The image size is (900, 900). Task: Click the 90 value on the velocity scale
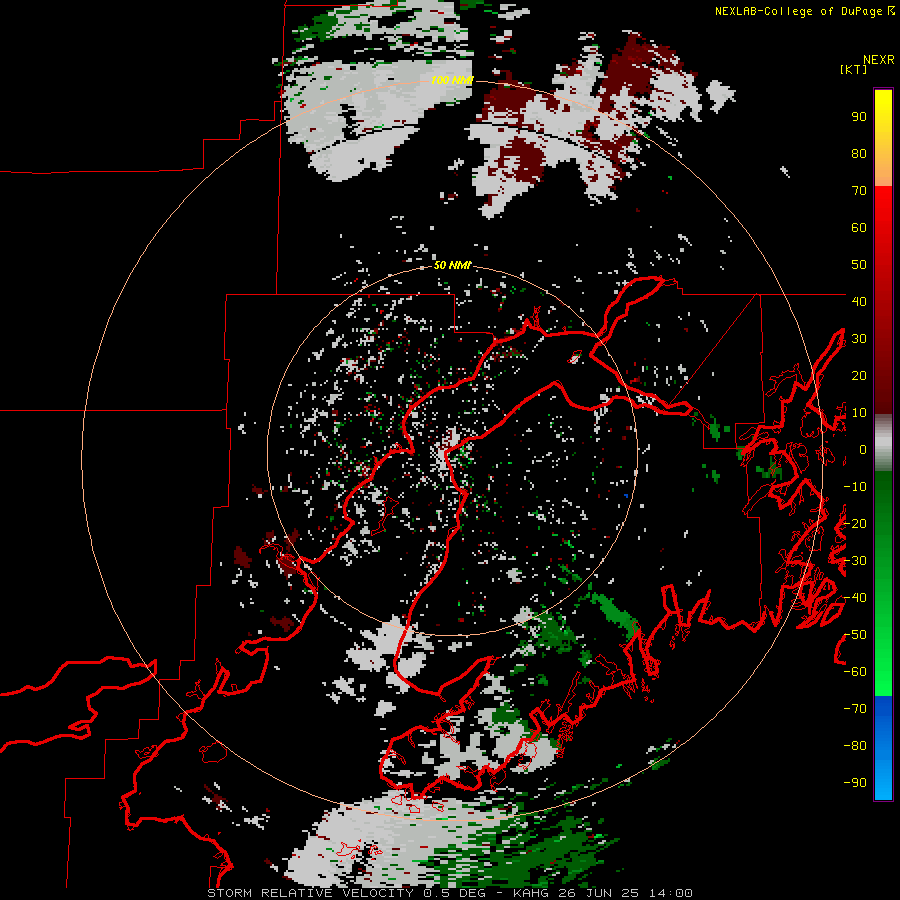pos(859,117)
